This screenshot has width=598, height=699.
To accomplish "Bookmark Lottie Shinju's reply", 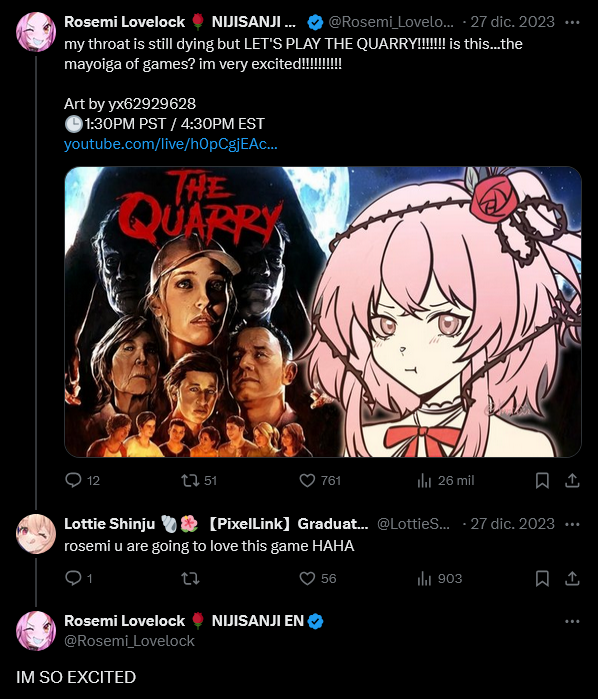I will (542, 578).
